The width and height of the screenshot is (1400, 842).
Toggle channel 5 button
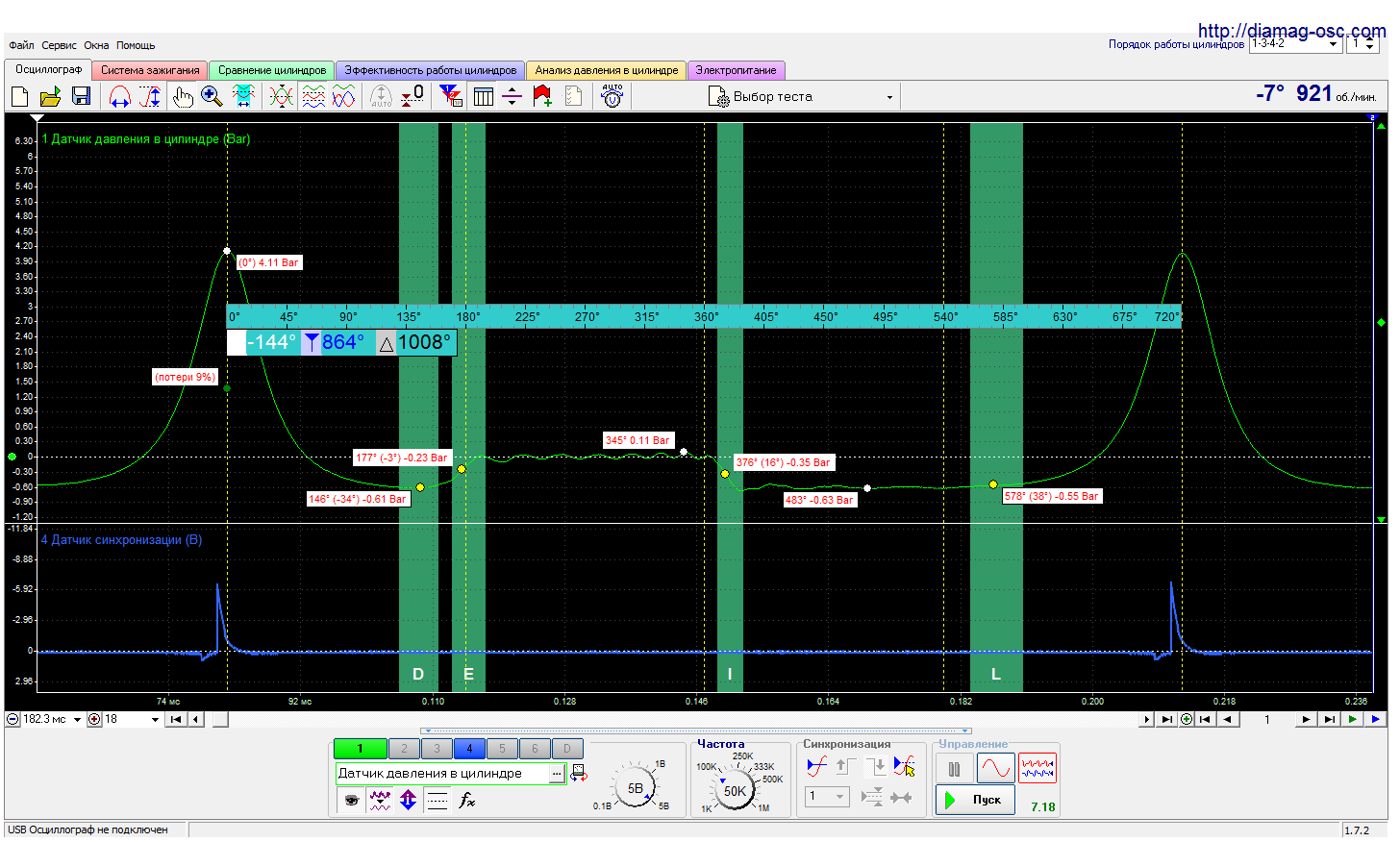(502, 749)
